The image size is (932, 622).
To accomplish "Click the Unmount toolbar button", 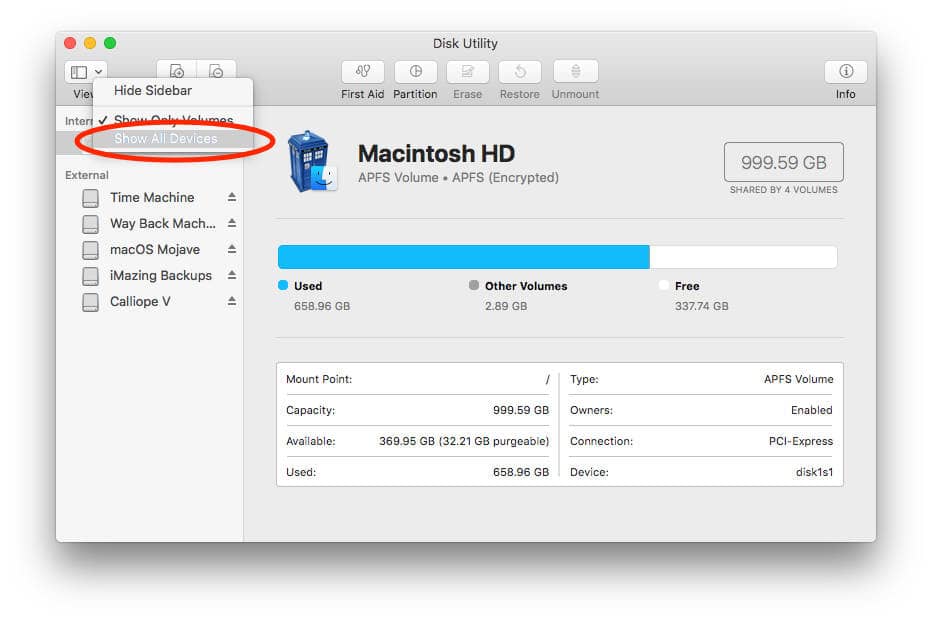I will pos(575,72).
